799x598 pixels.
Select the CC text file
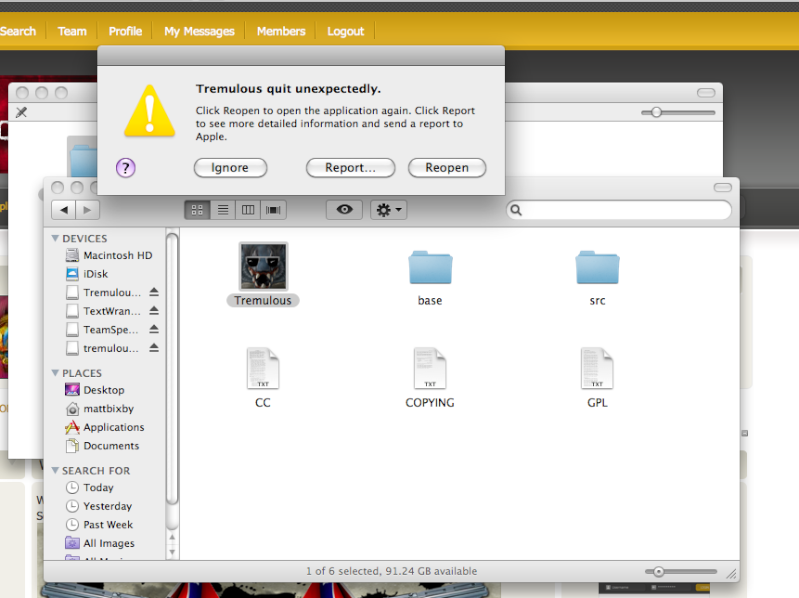[263, 368]
